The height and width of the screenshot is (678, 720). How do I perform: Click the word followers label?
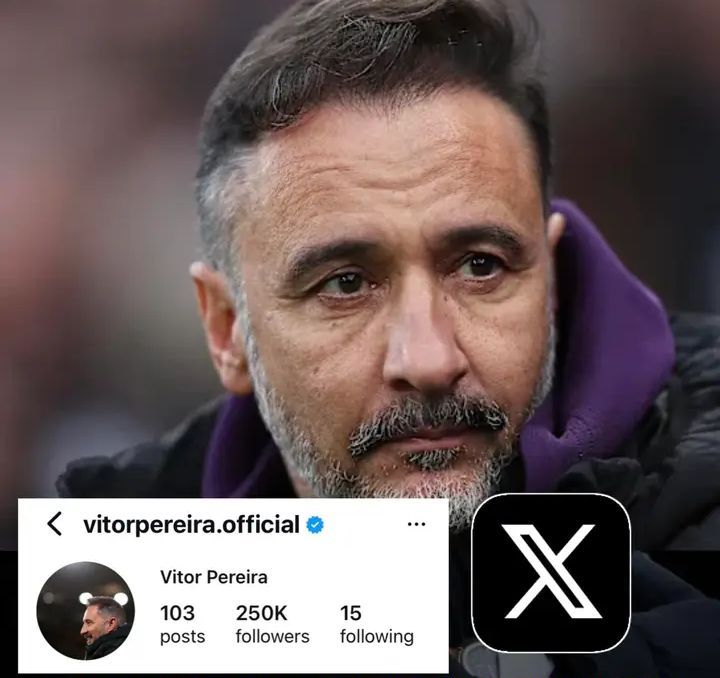272,636
